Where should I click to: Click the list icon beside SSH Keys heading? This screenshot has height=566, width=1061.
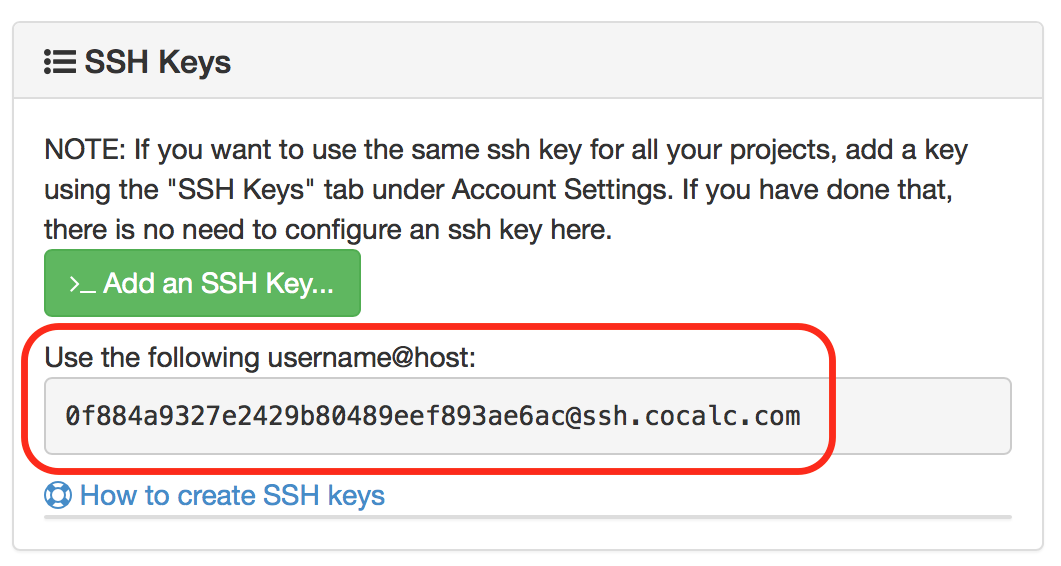pos(60,62)
